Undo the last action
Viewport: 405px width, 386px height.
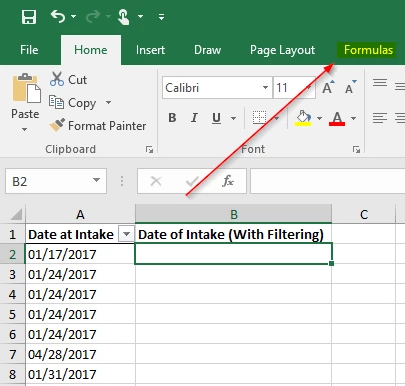(x=58, y=16)
